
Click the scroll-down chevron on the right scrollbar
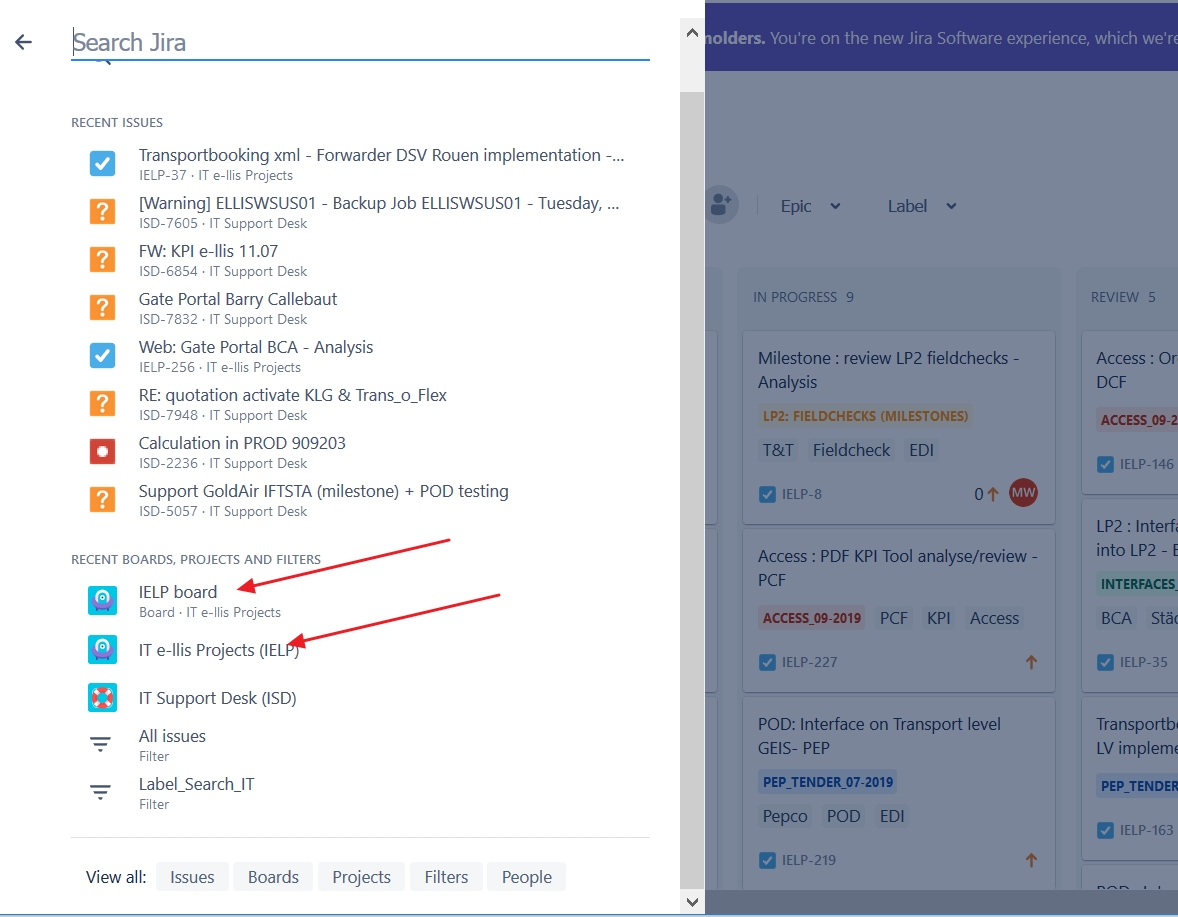(691, 901)
